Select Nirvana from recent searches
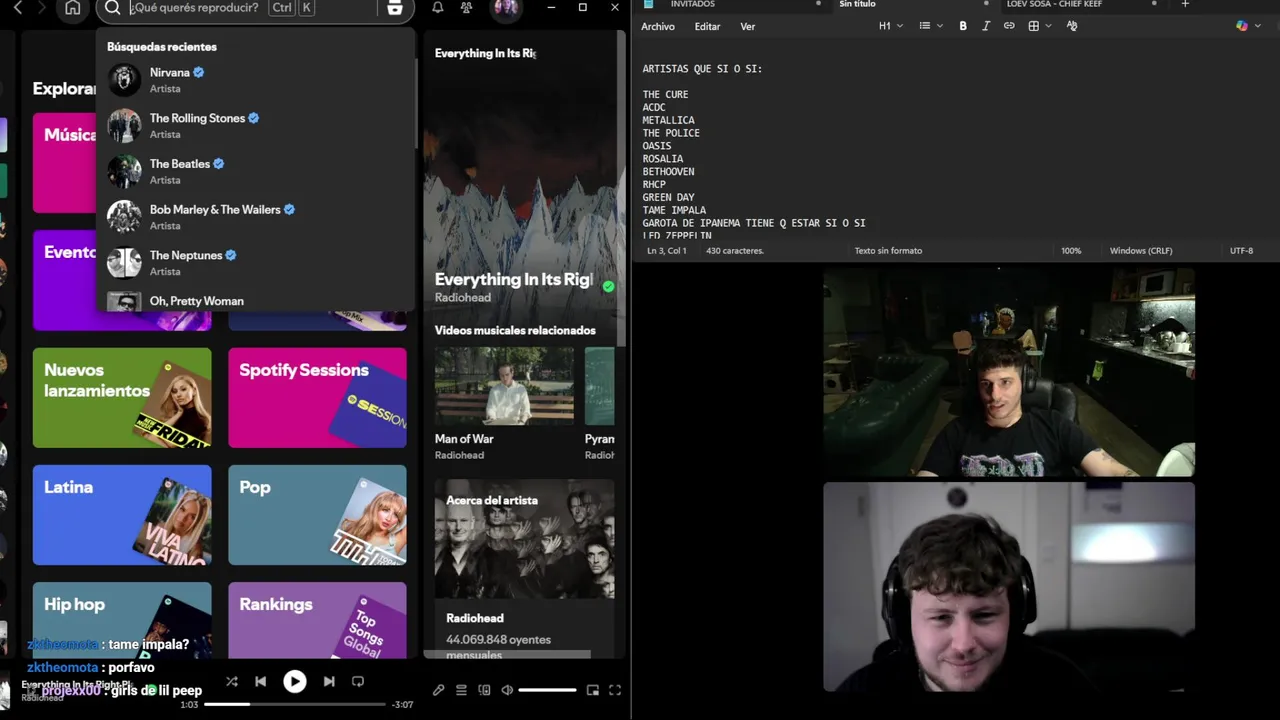This screenshot has height=720, width=1280. [x=255, y=80]
